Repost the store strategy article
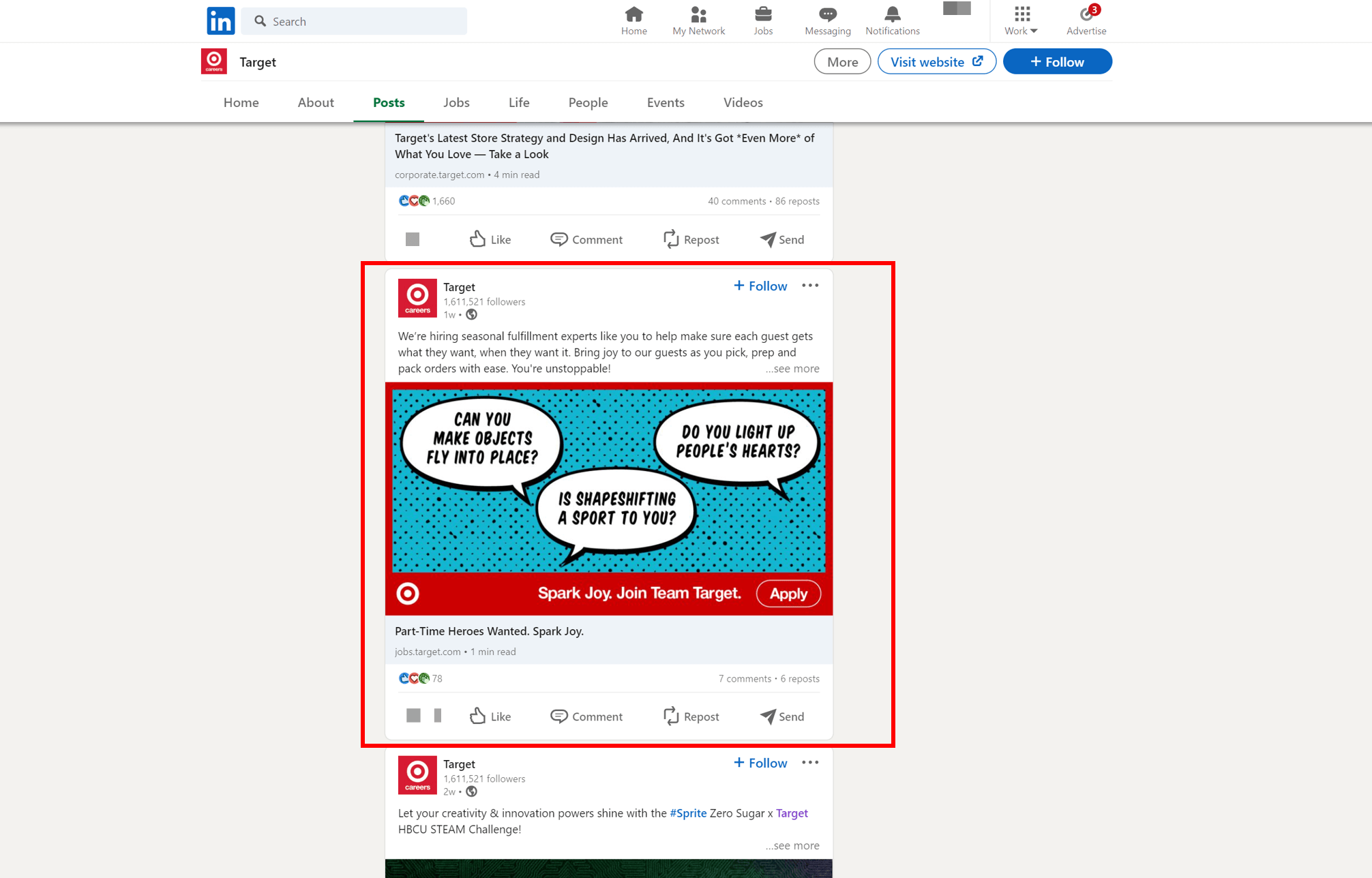 coord(691,239)
